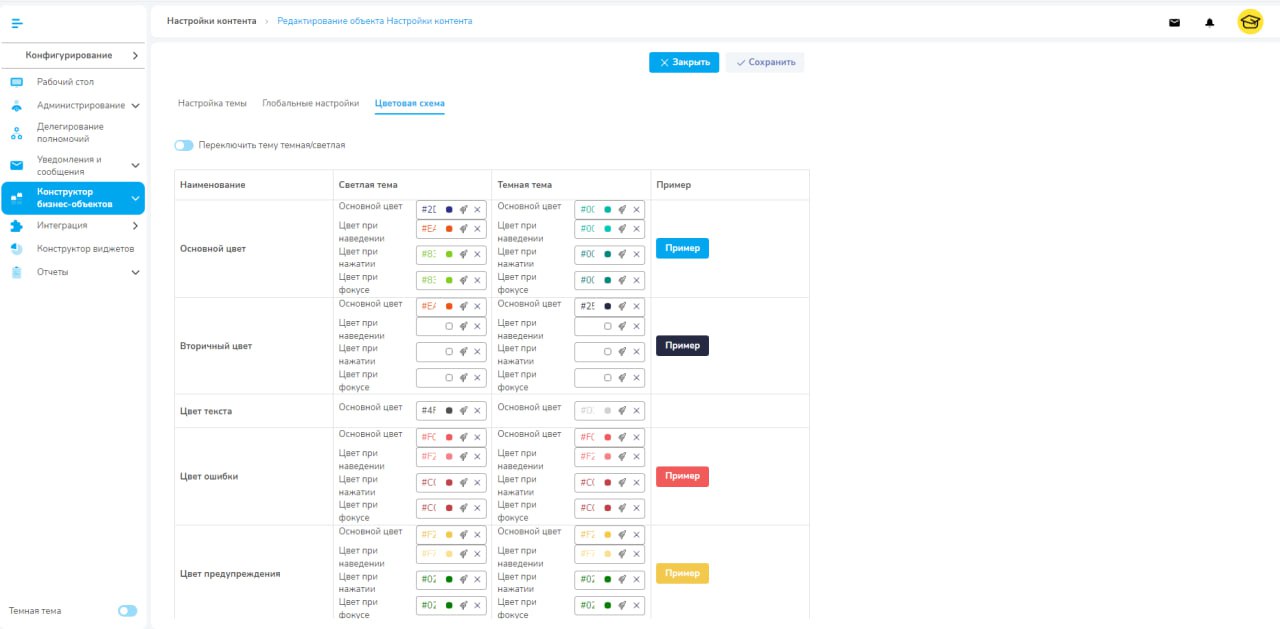Click dark theme Основной цвет teal swatch

tap(607, 210)
